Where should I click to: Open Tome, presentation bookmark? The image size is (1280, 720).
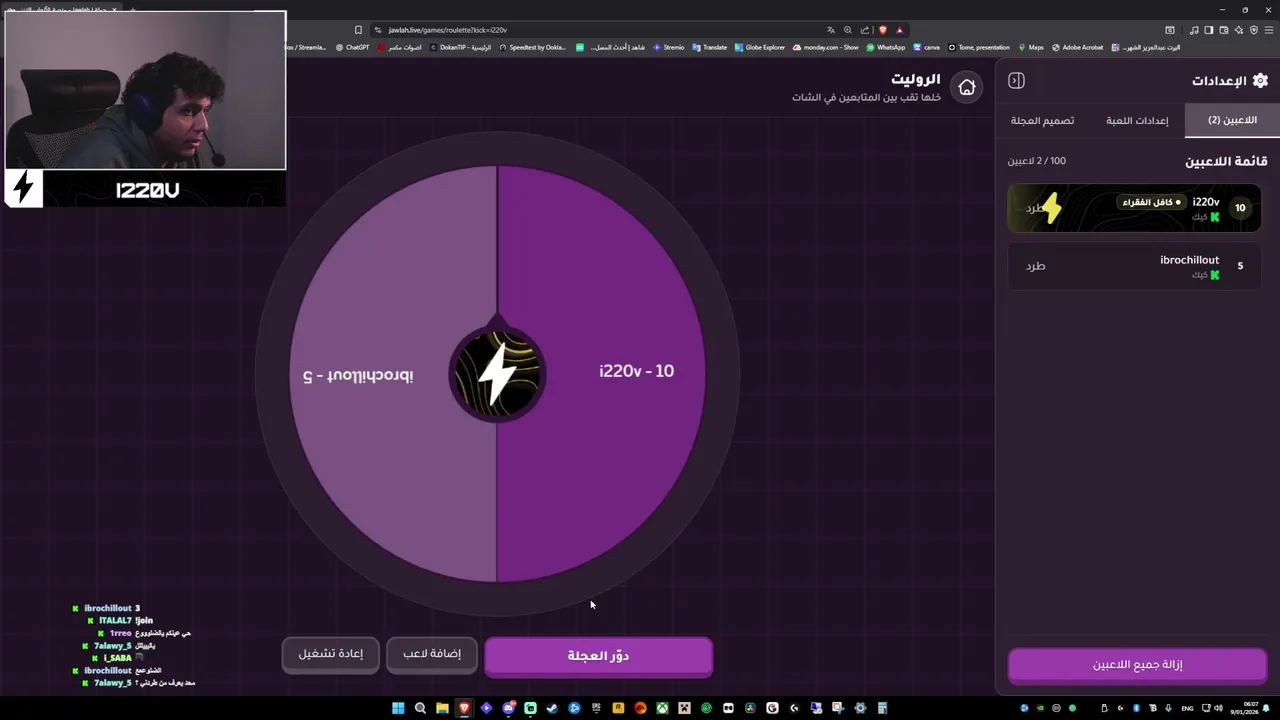pos(978,47)
